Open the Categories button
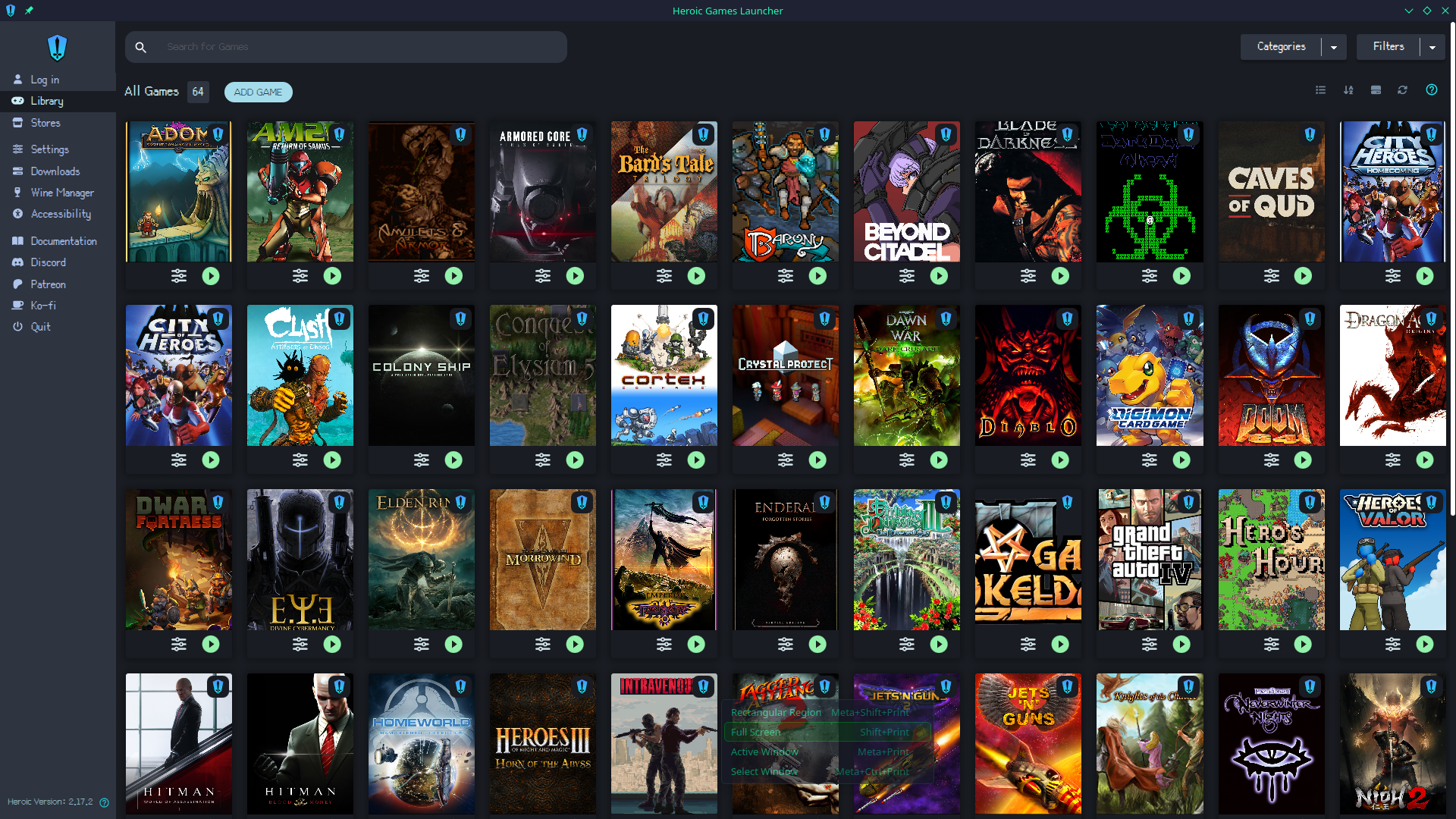 pos(1282,47)
